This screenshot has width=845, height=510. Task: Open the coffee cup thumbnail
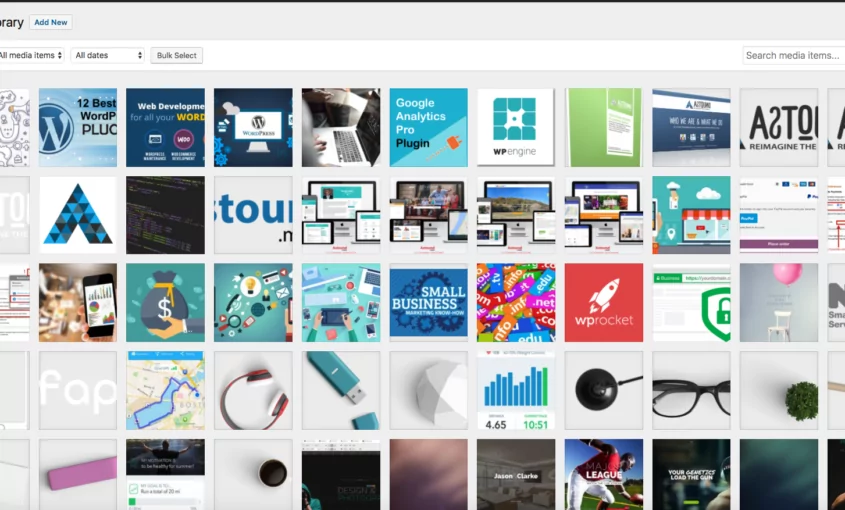point(253,474)
